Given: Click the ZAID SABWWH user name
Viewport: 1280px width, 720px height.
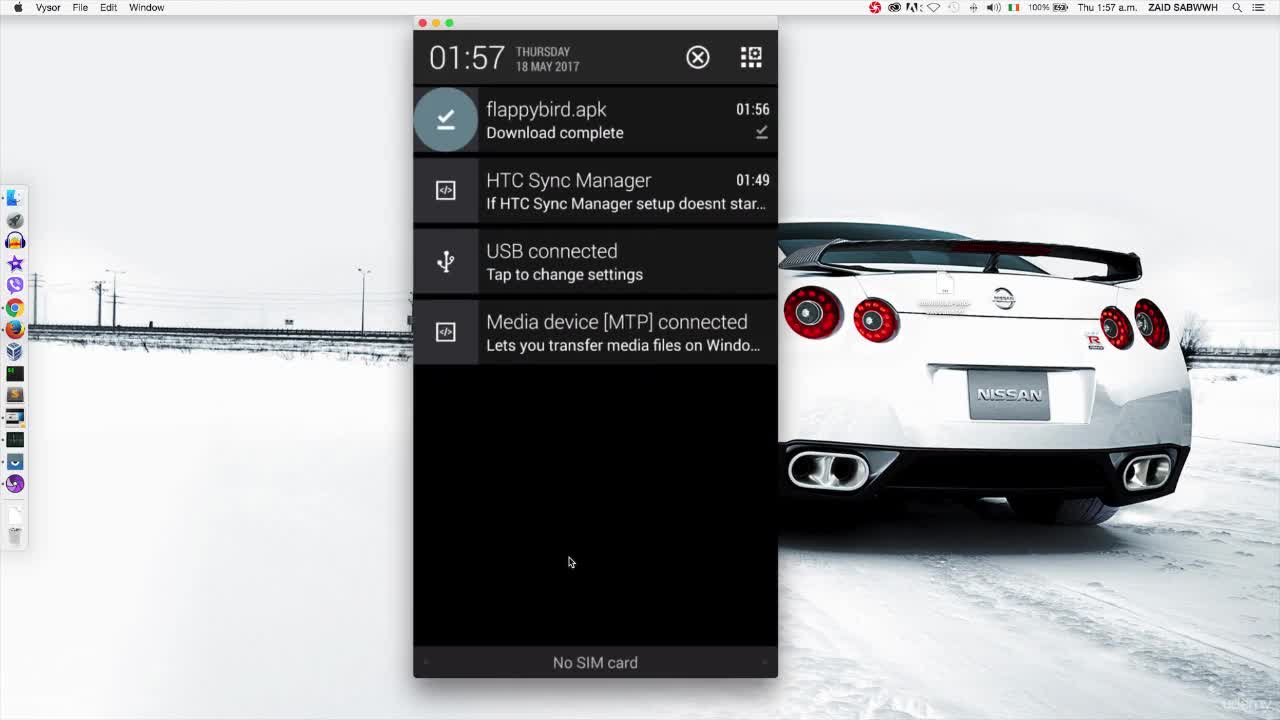Looking at the screenshot, I should pos(1183,7).
